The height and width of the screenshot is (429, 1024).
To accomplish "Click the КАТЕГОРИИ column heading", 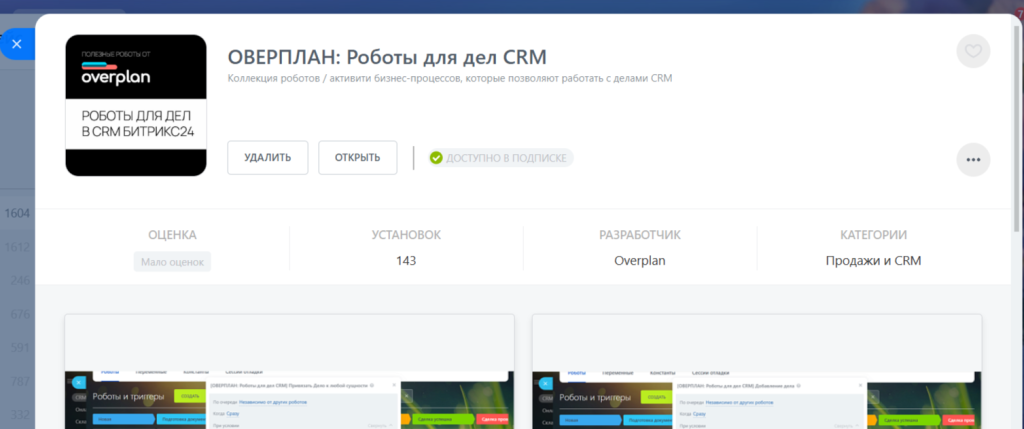I will [873, 235].
